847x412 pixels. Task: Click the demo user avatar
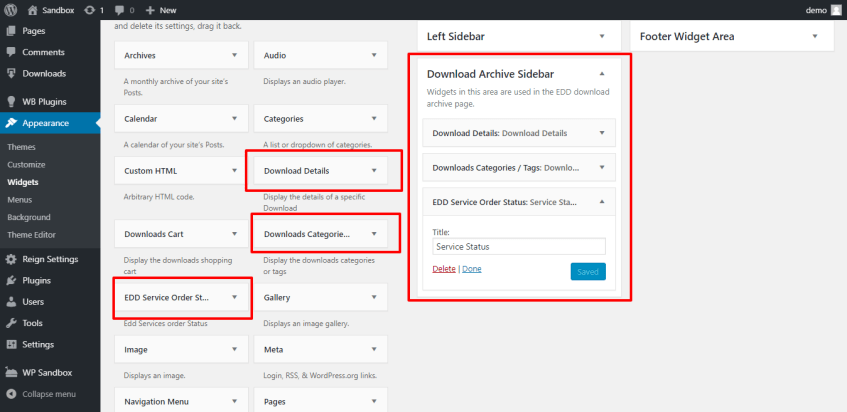[x=836, y=9]
